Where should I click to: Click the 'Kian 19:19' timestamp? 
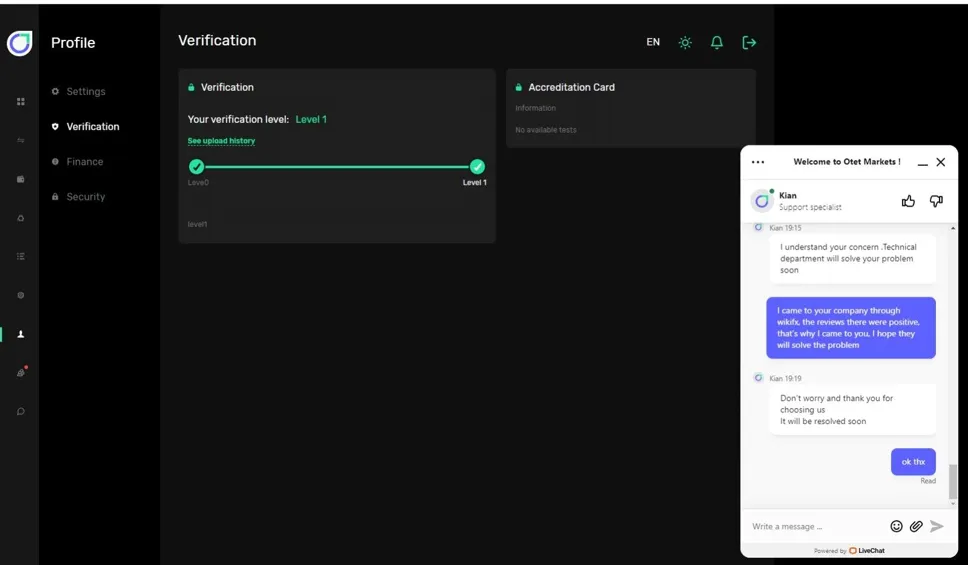click(785, 379)
